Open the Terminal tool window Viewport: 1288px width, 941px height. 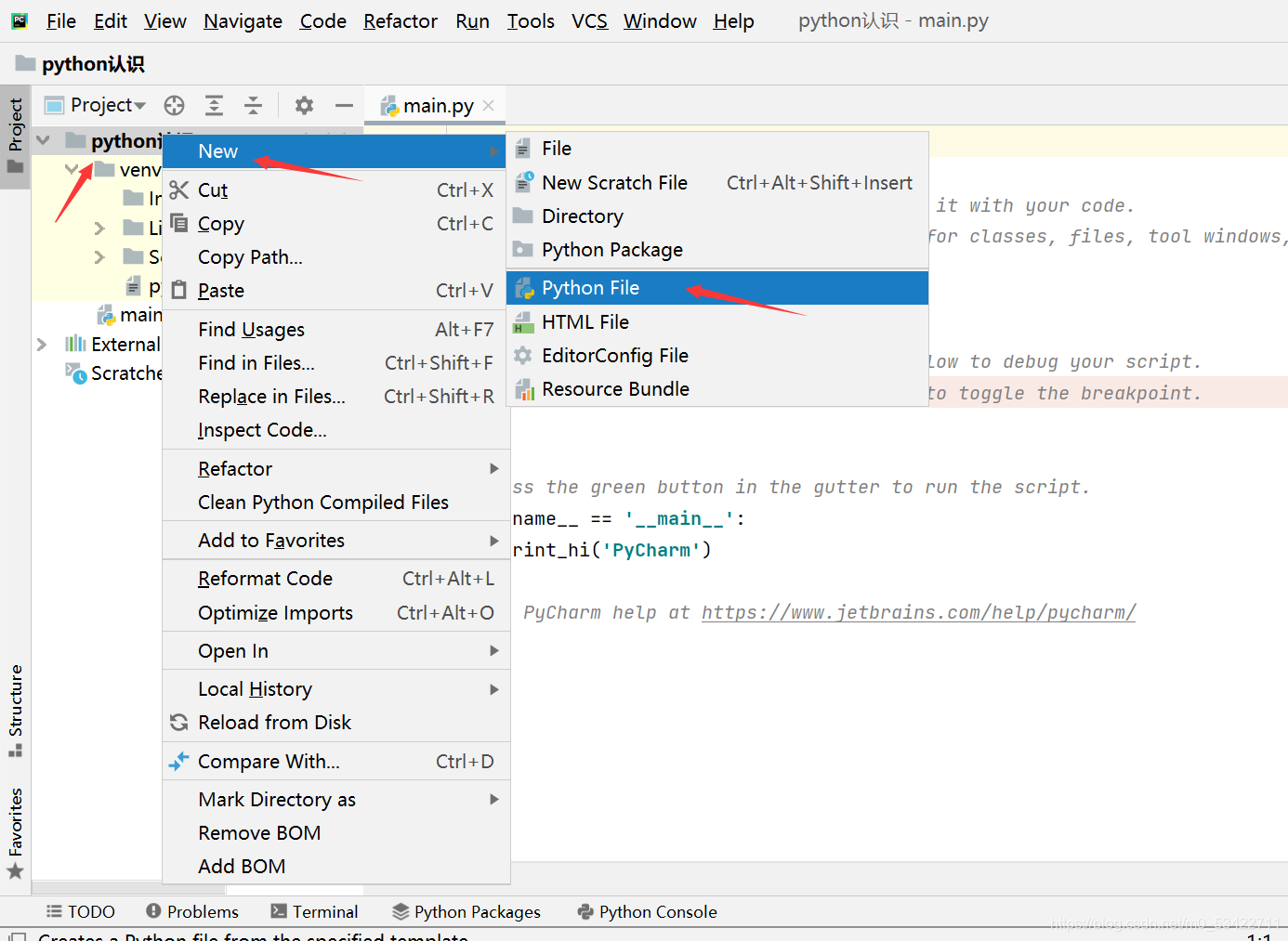click(314, 911)
